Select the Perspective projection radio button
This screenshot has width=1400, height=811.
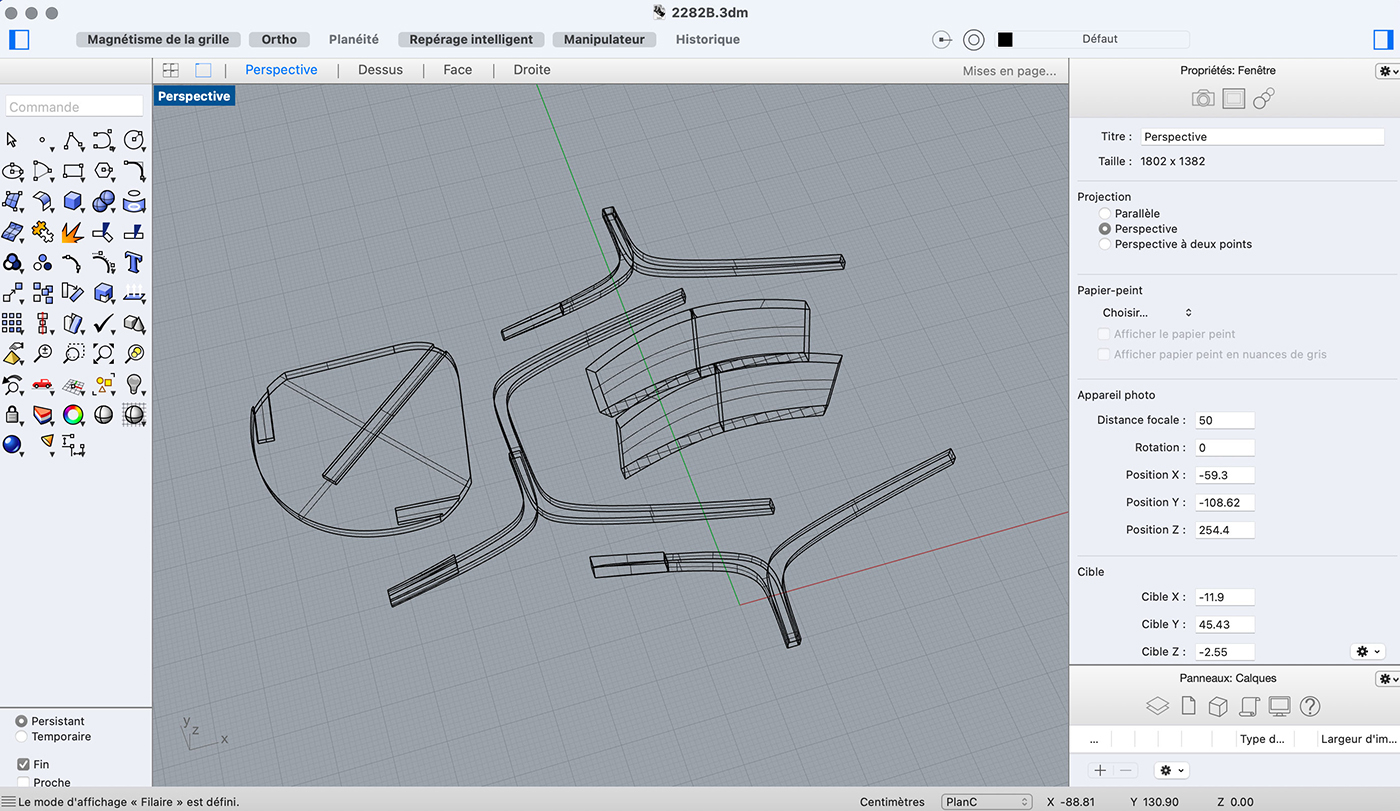(x=1105, y=229)
